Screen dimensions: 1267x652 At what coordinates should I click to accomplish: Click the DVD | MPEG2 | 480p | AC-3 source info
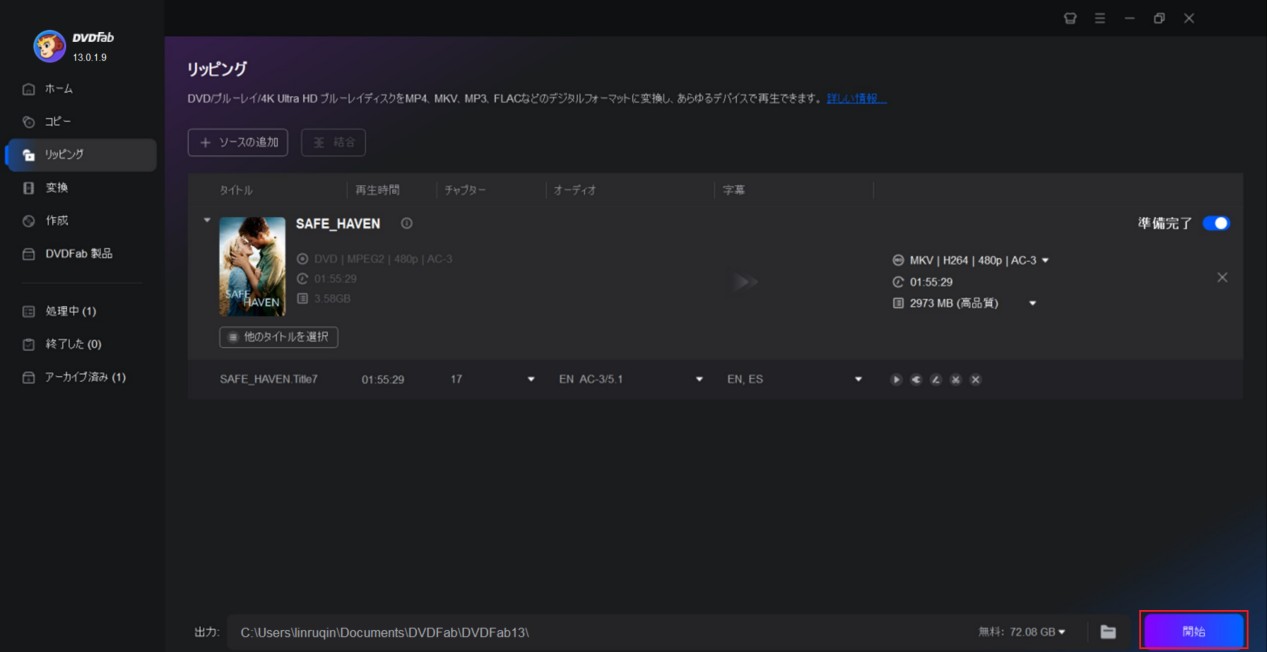(383, 259)
